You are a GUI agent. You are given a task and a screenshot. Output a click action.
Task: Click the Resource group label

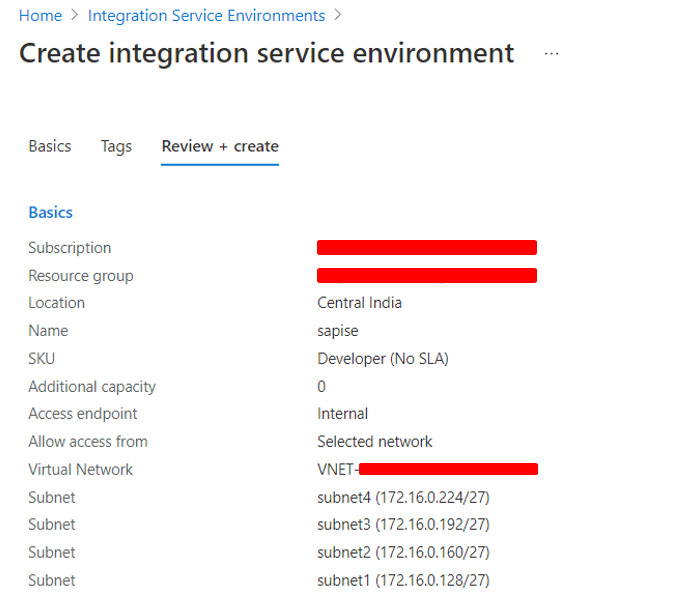[x=81, y=276]
